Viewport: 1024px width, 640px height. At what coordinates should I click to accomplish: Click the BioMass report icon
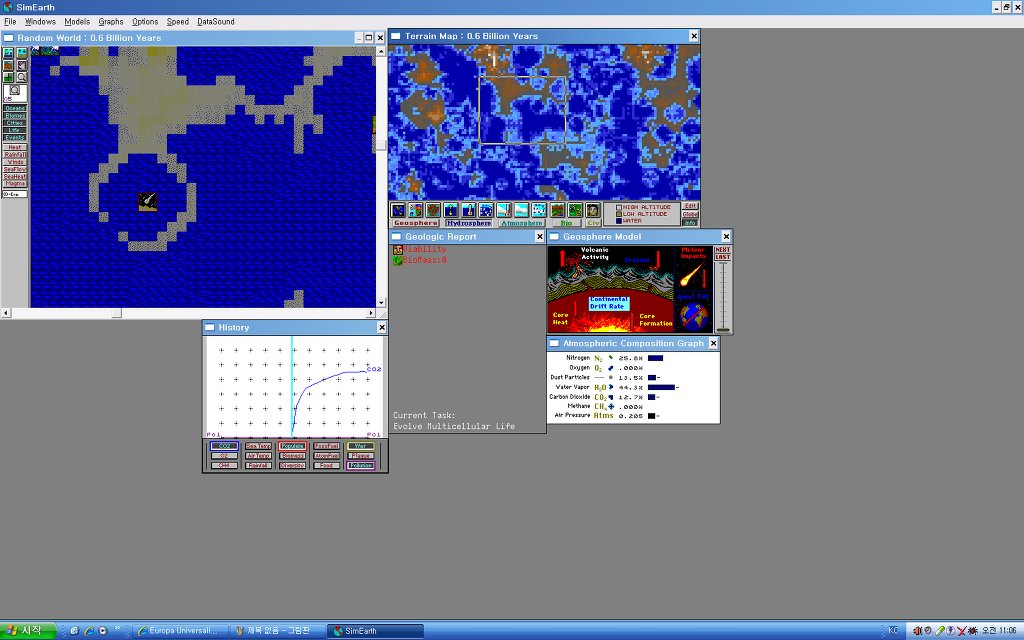397,260
